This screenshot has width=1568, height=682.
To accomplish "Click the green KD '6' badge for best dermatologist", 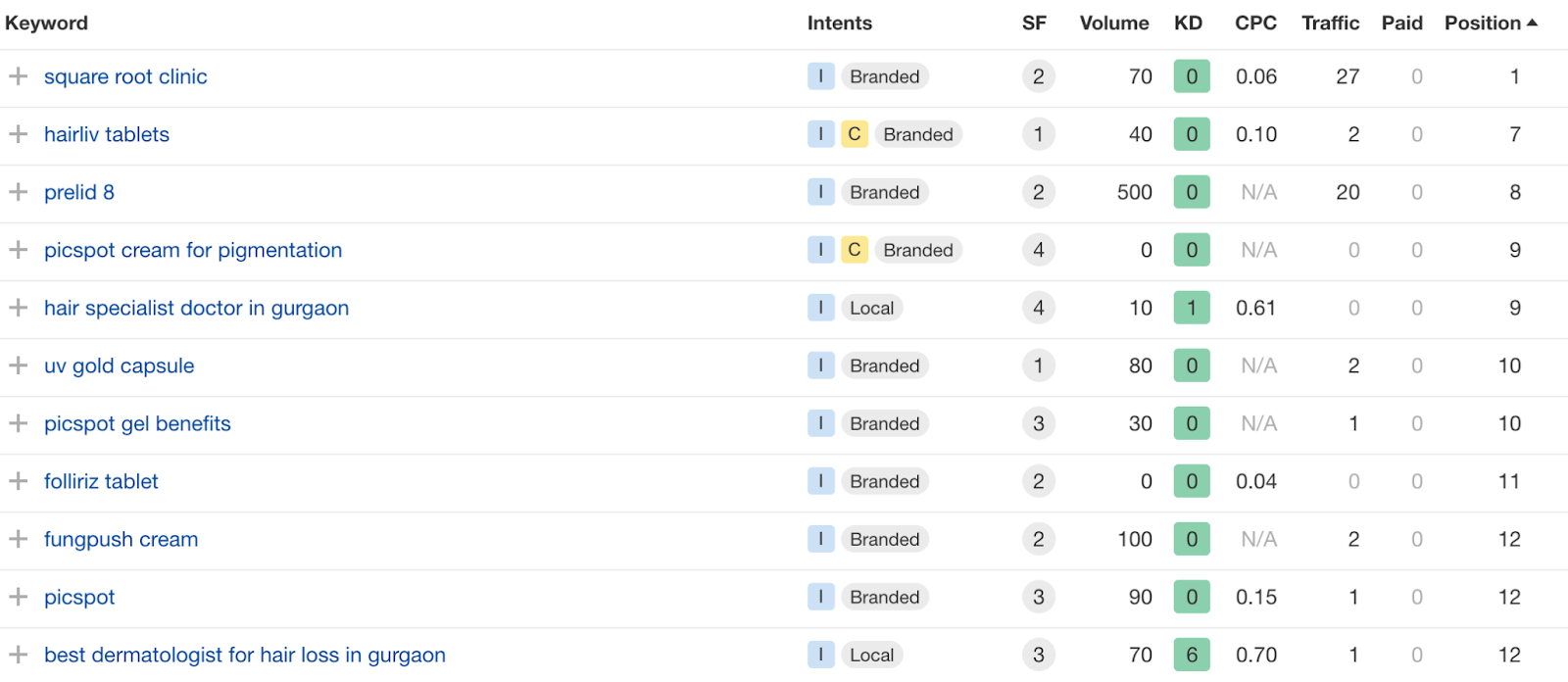I will [1192, 655].
